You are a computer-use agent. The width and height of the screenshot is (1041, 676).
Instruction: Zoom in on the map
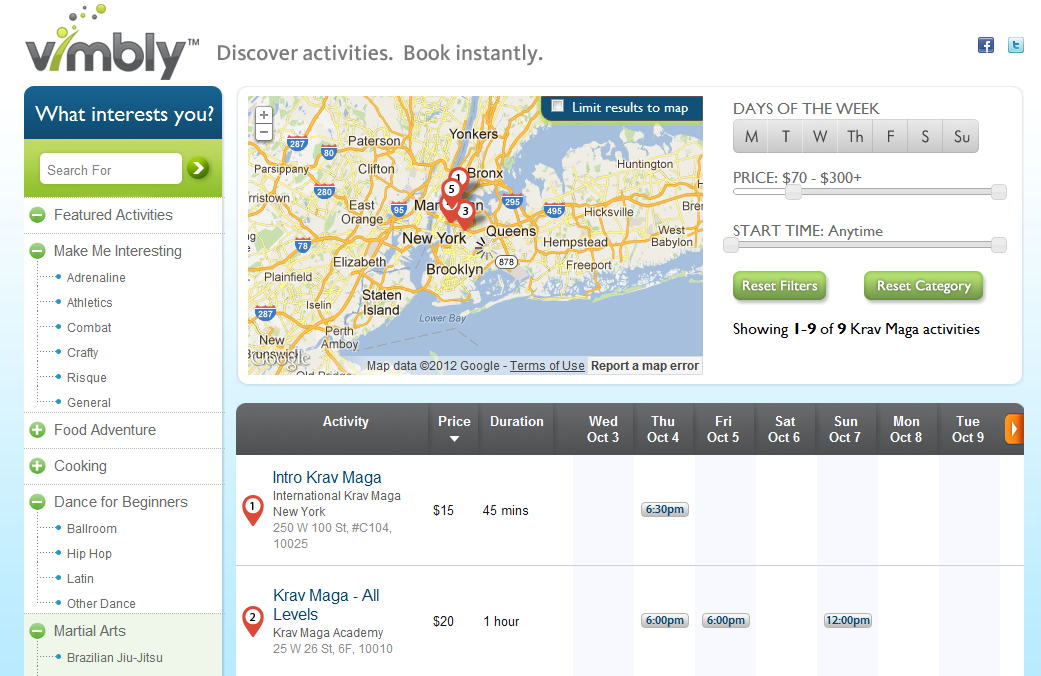264,115
